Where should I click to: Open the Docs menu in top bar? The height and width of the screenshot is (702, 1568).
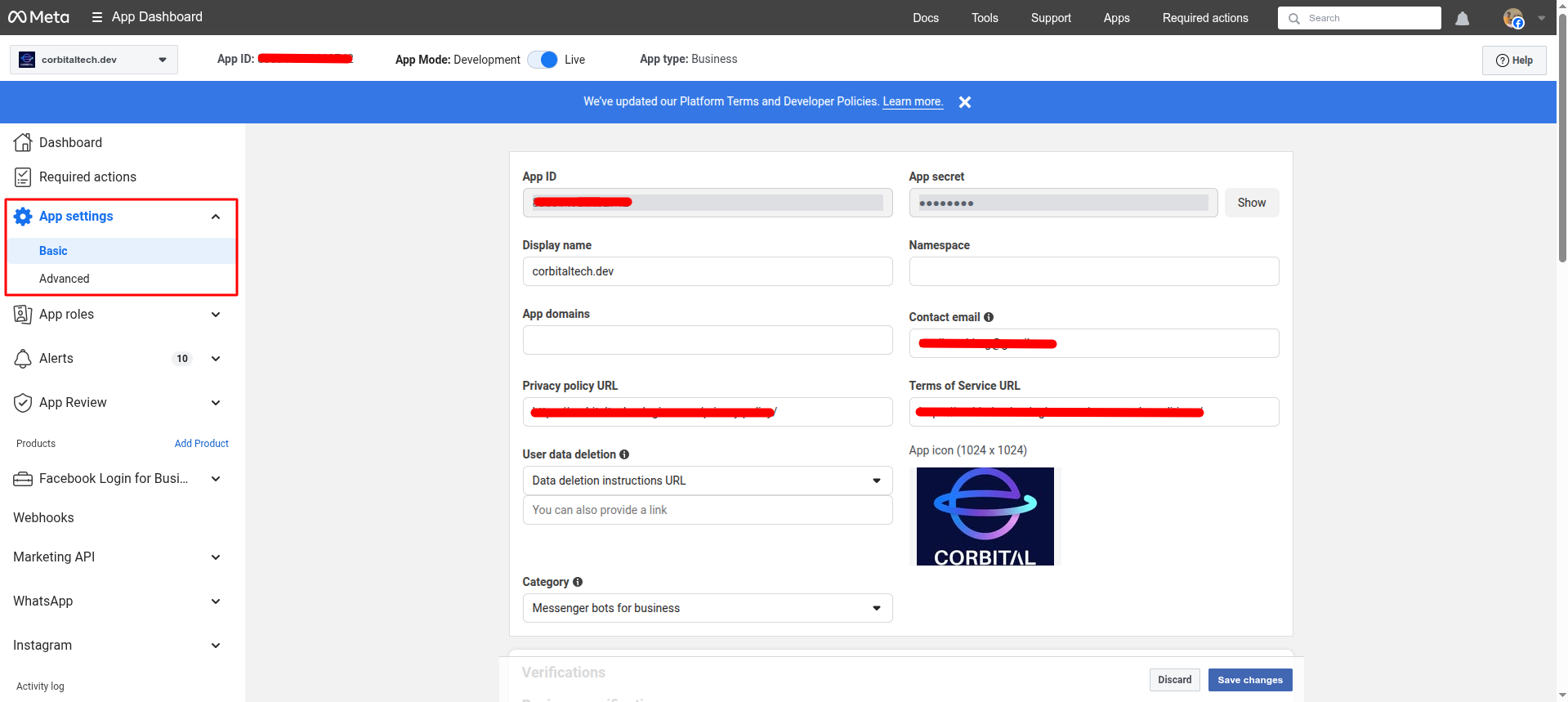click(x=925, y=18)
